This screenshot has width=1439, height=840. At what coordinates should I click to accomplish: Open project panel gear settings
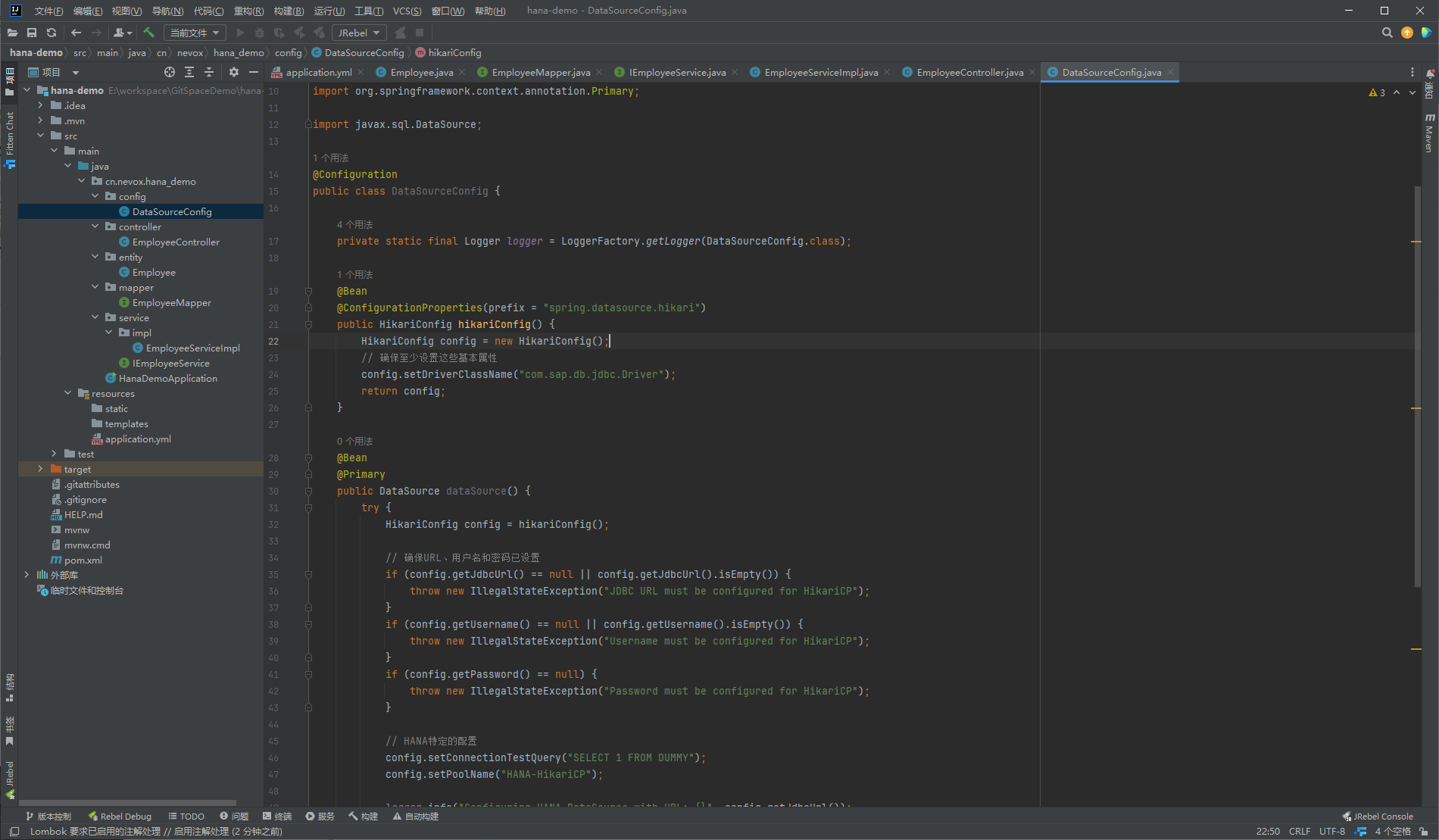(x=234, y=72)
